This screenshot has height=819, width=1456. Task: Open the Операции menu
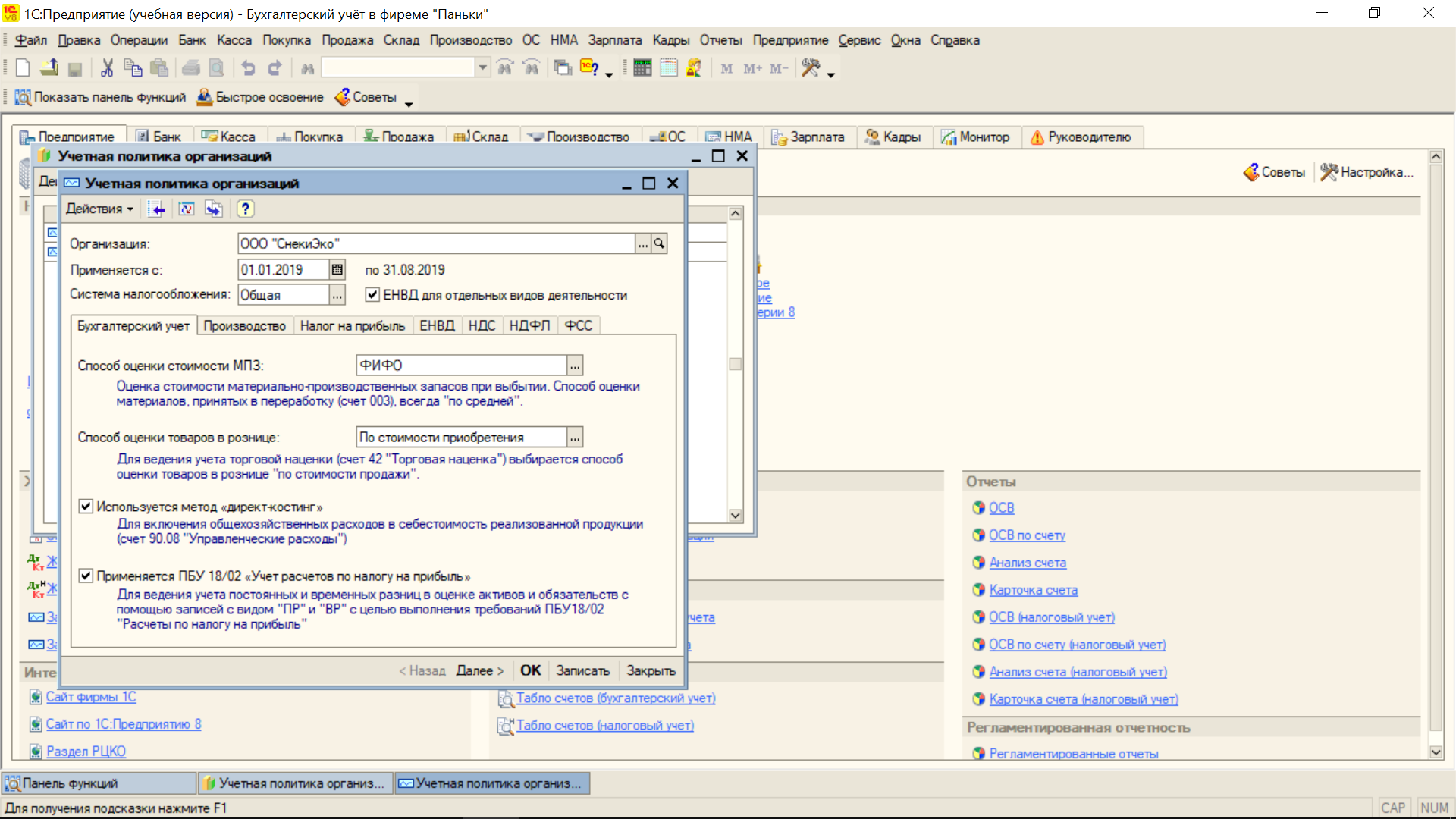point(139,40)
